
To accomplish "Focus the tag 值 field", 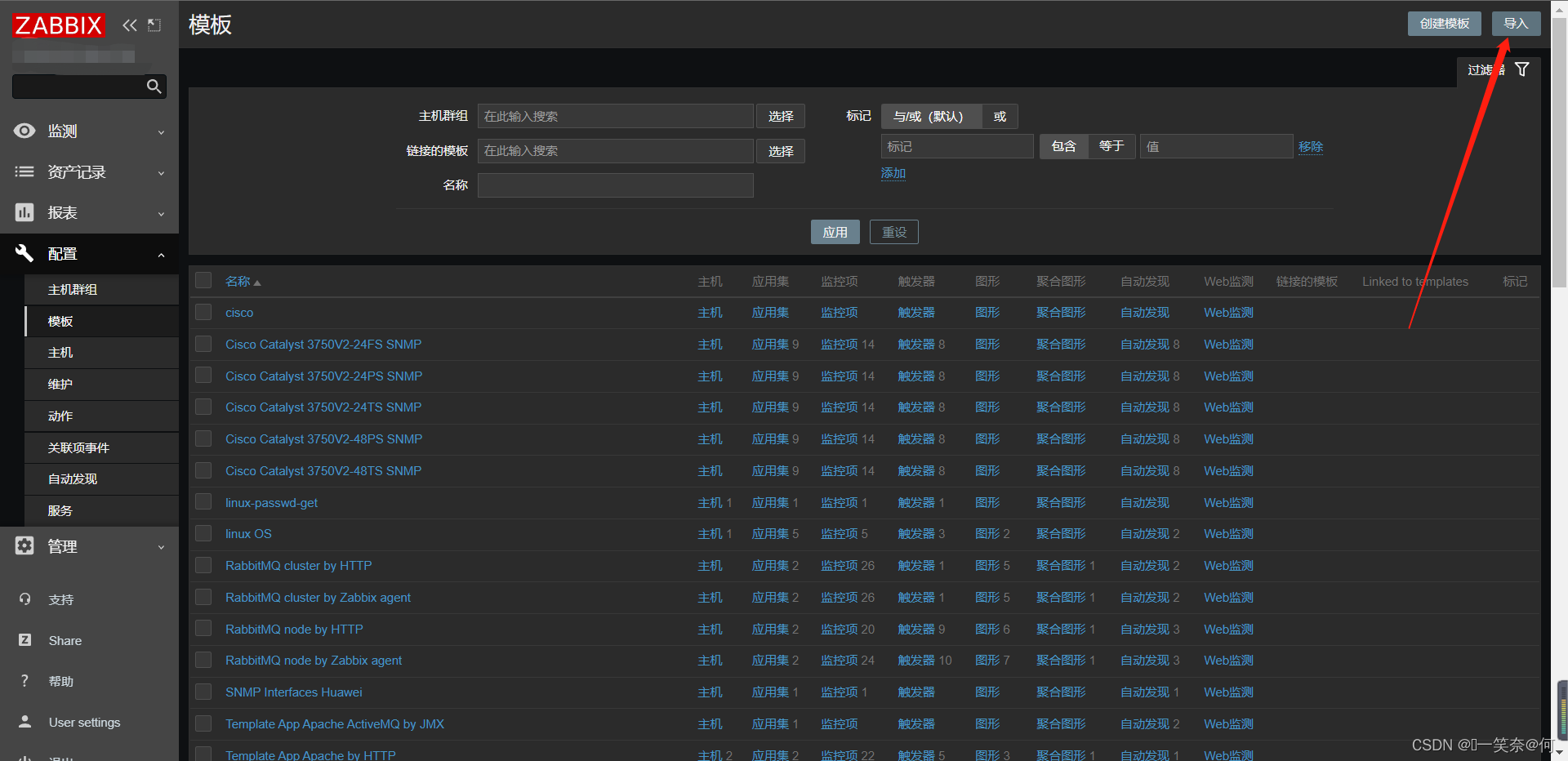I will point(1216,146).
